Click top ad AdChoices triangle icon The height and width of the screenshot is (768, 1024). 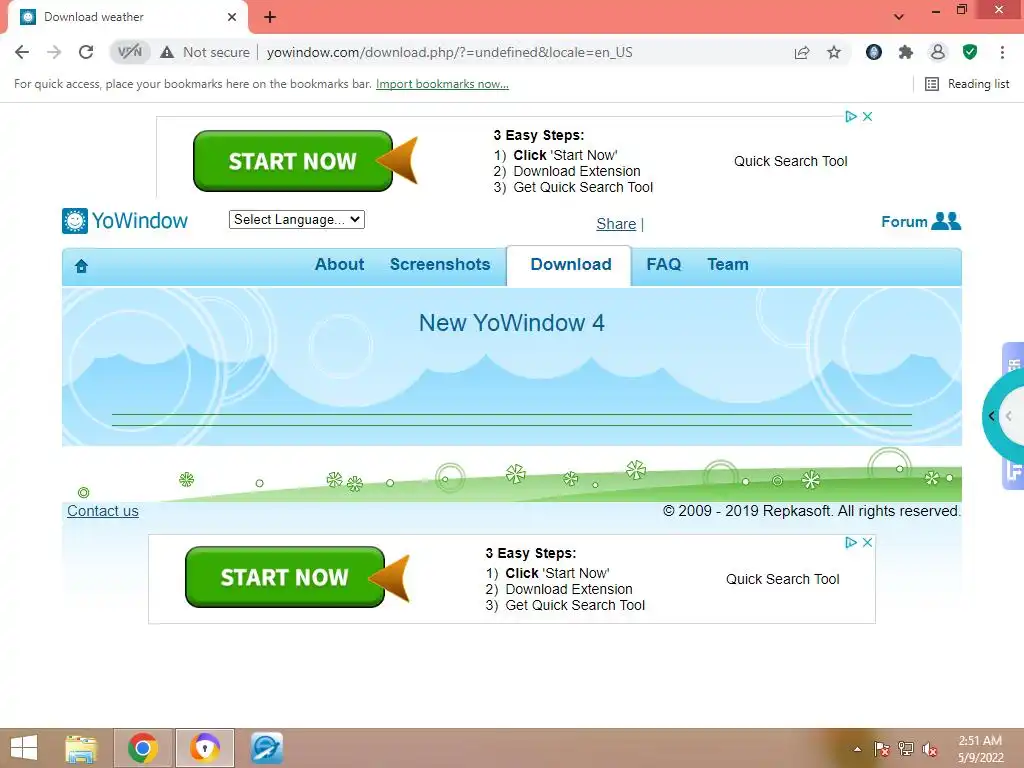tap(850, 116)
